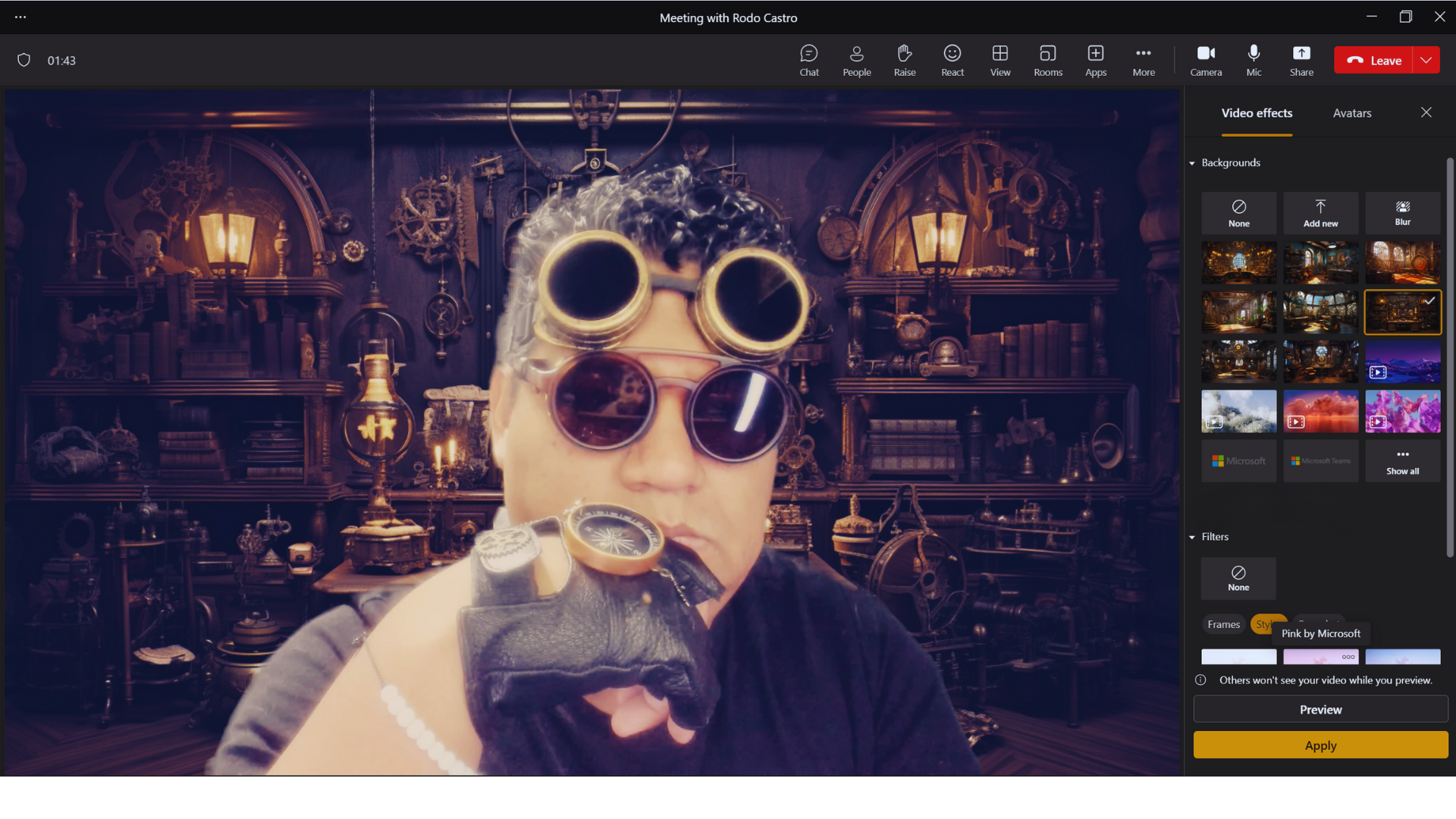Enable the Blur background option

point(1402,212)
